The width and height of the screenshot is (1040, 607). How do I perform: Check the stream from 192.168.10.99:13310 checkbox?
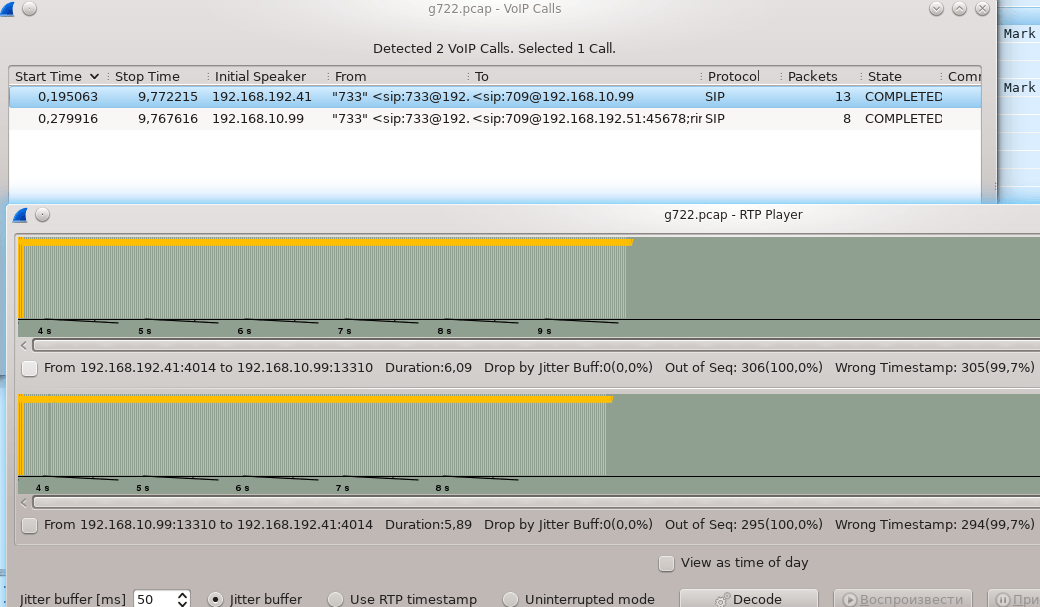click(29, 525)
